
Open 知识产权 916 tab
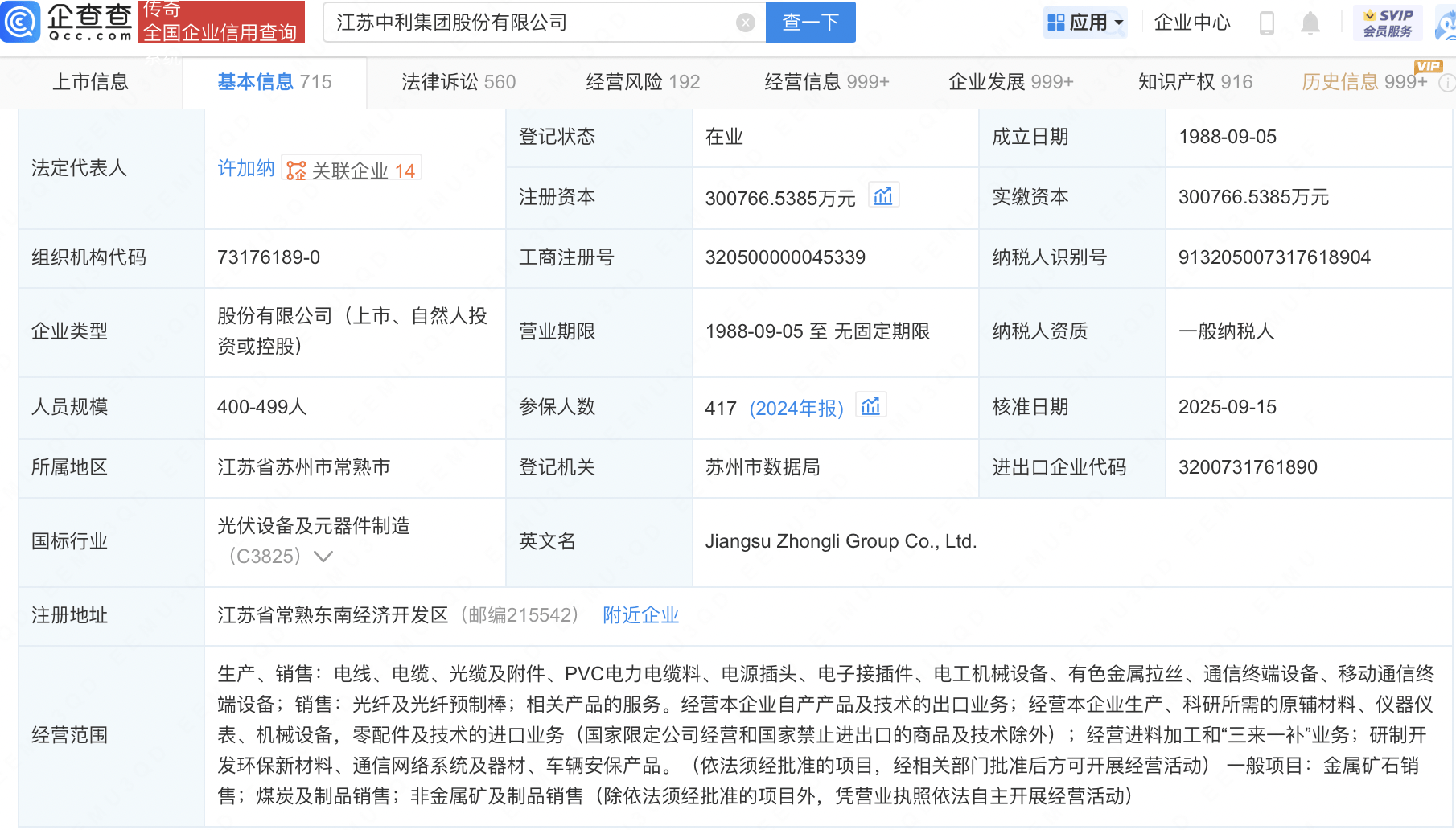click(x=1195, y=82)
